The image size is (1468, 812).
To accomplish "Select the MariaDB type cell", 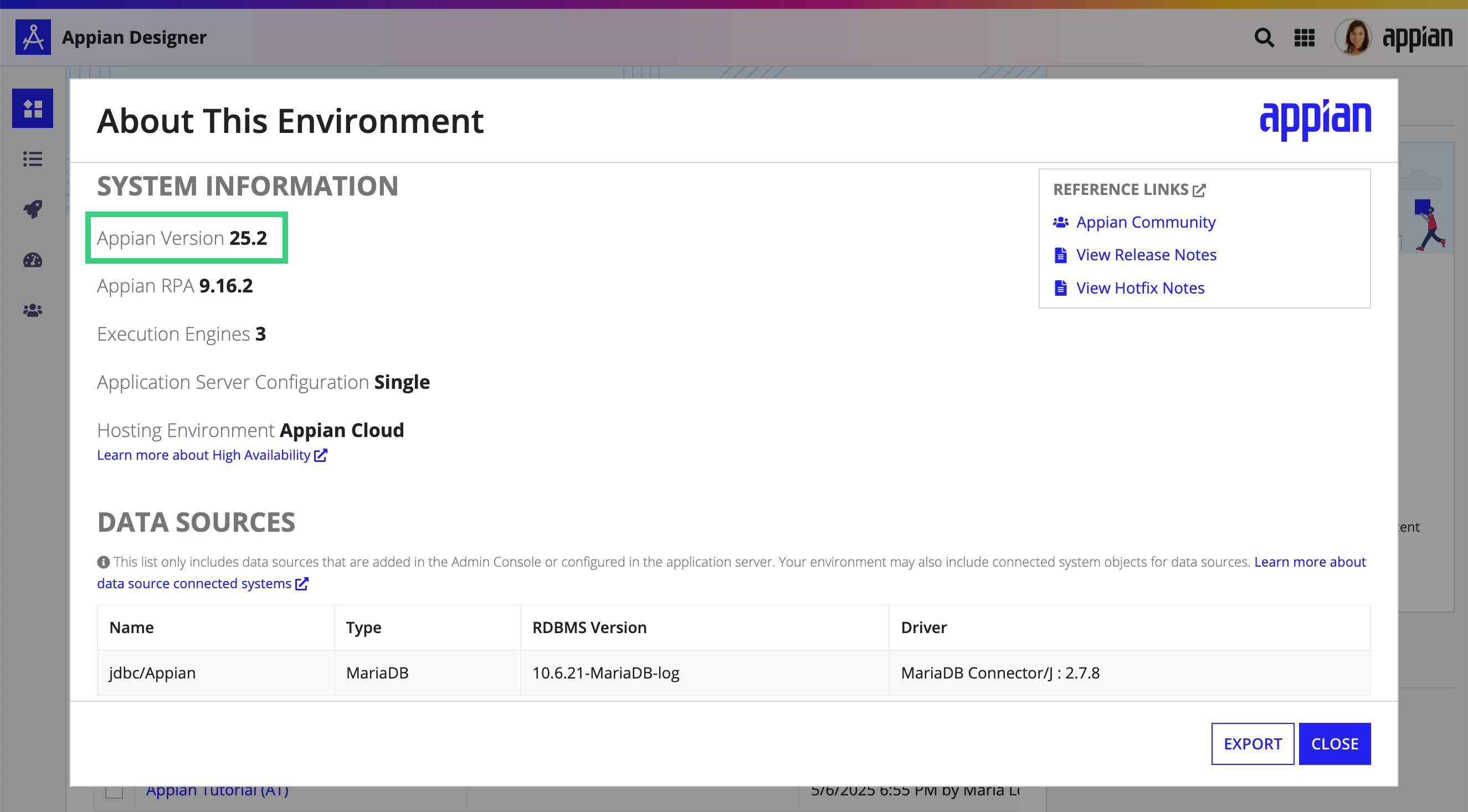I will [x=428, y=673].
